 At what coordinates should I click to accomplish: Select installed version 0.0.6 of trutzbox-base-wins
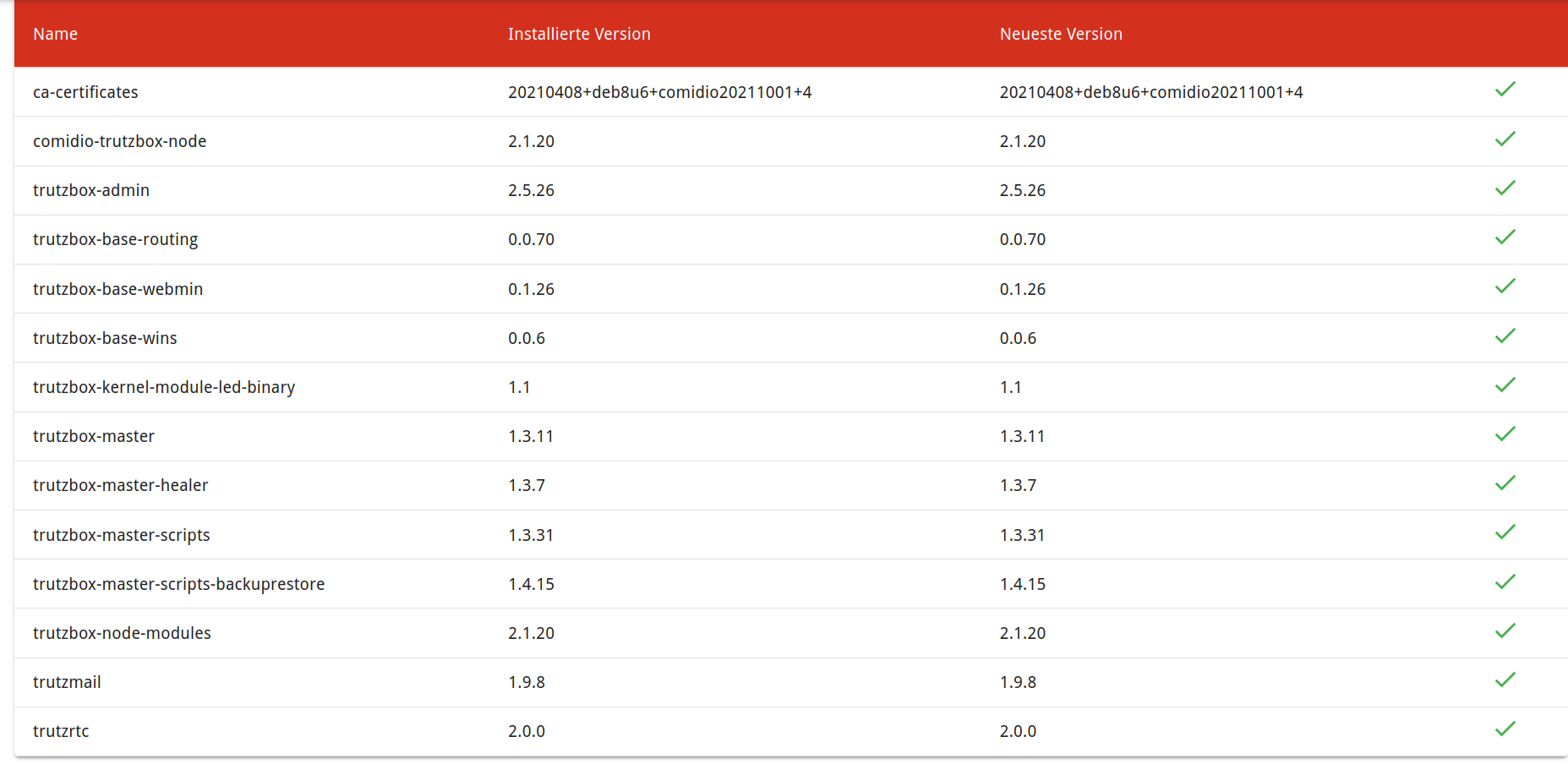point(527,338)
